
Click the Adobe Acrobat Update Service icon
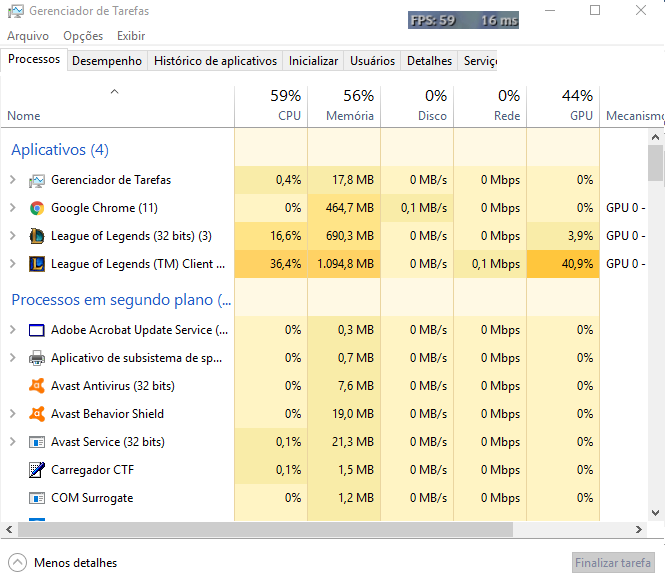pyautogui.click(x=37, y=330)
